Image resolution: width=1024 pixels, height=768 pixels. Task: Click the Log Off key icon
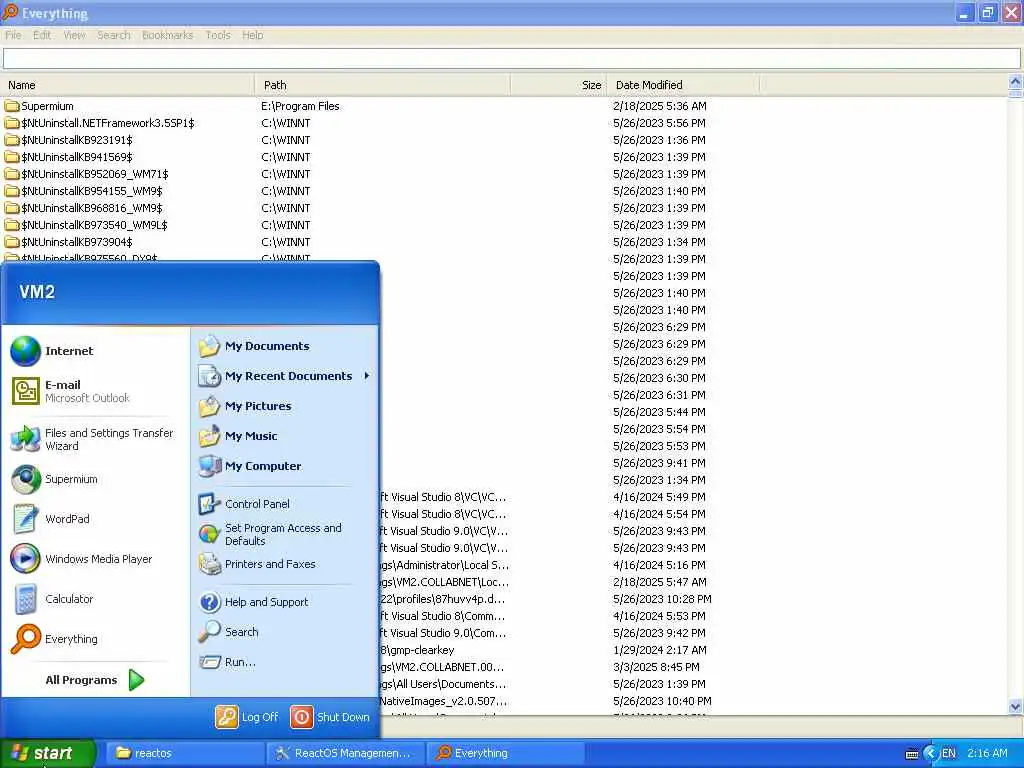pyautogui.click(x=226, y=717)
